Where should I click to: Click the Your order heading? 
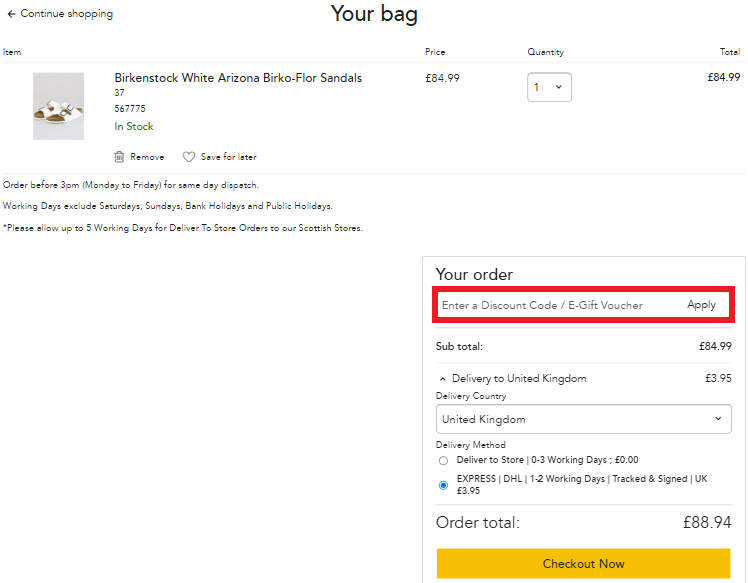point(474,274)
